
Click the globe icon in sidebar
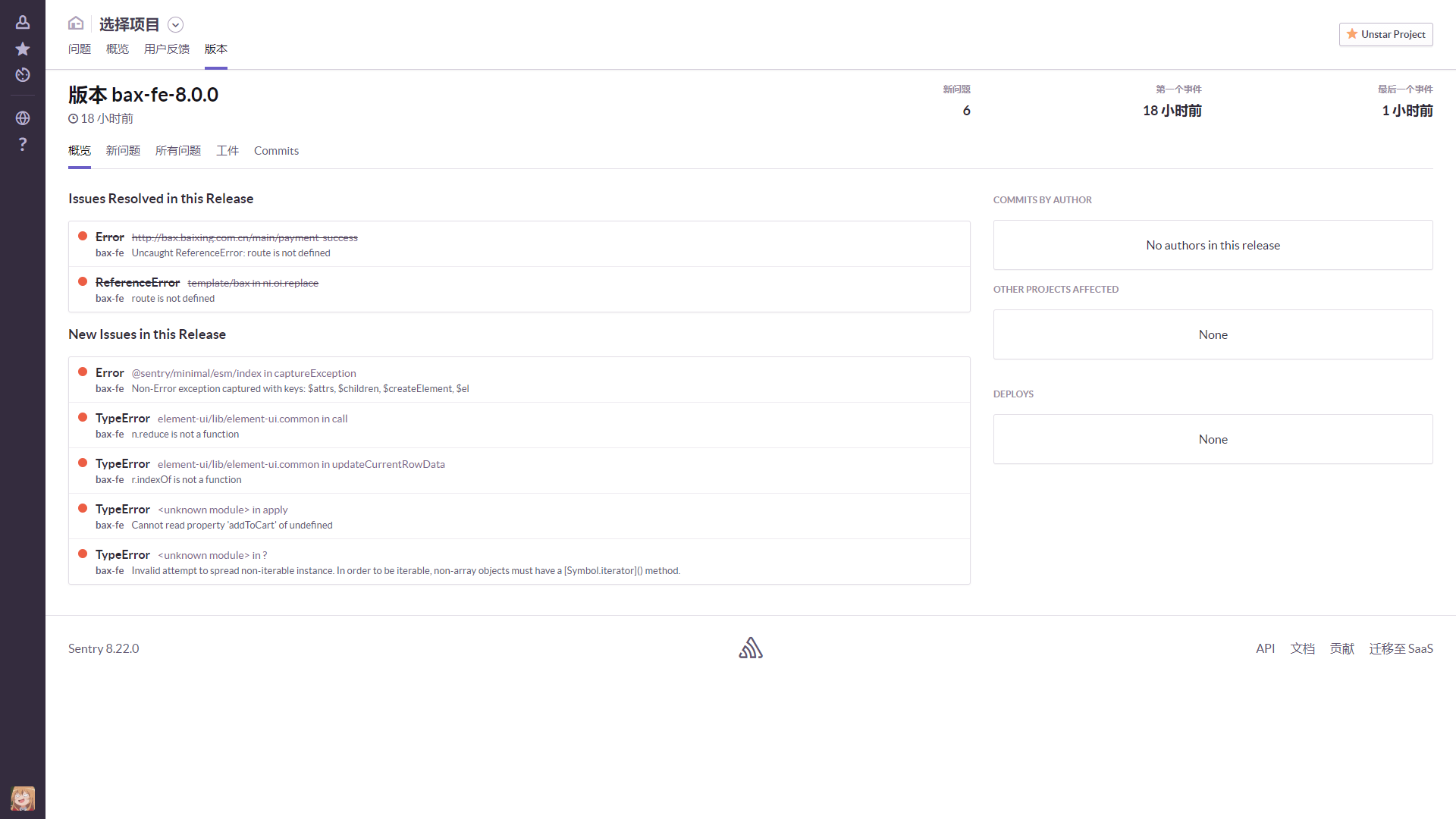click(23, 118)
